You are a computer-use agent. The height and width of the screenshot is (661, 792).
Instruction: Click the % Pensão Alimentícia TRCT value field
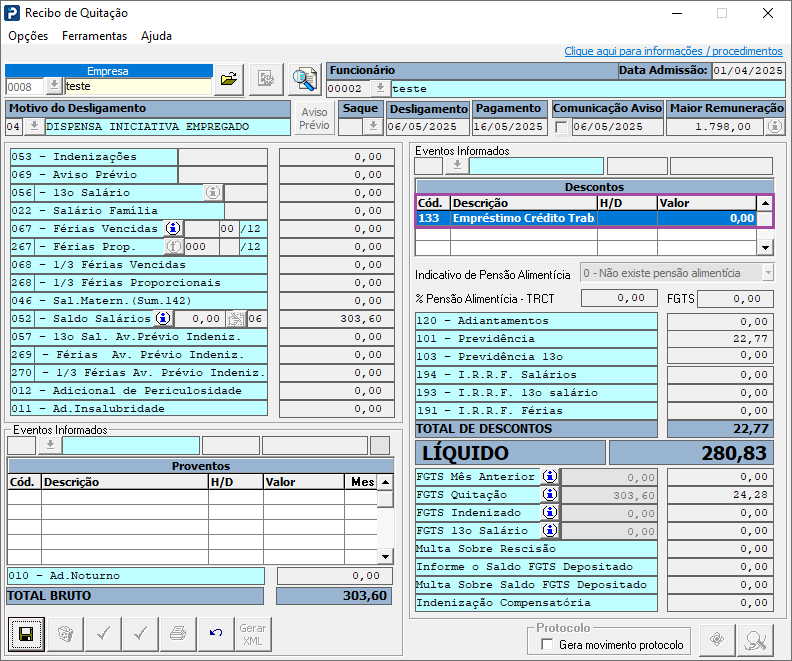coord(619,298)
